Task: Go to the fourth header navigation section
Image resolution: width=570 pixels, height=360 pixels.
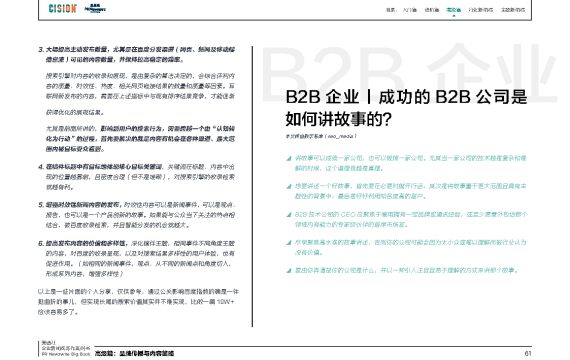Action: pos(481,10)
